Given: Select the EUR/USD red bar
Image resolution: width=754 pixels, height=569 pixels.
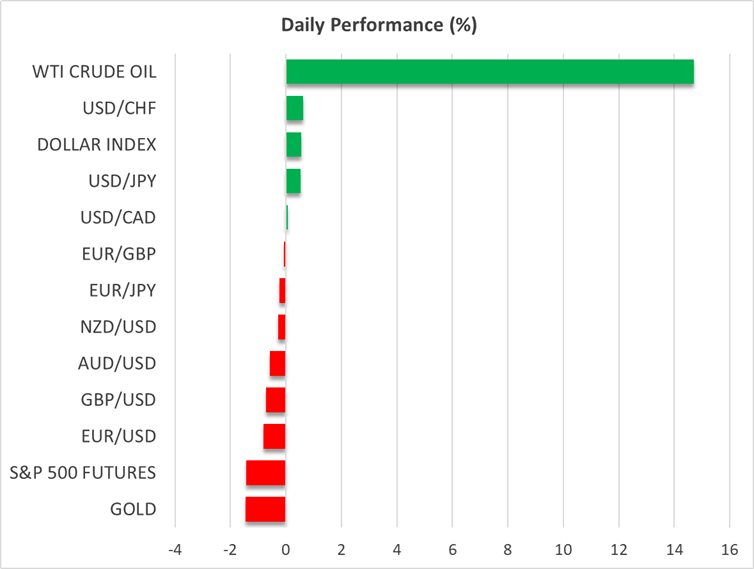Looking at the screenshot, I should click(275, 436).
